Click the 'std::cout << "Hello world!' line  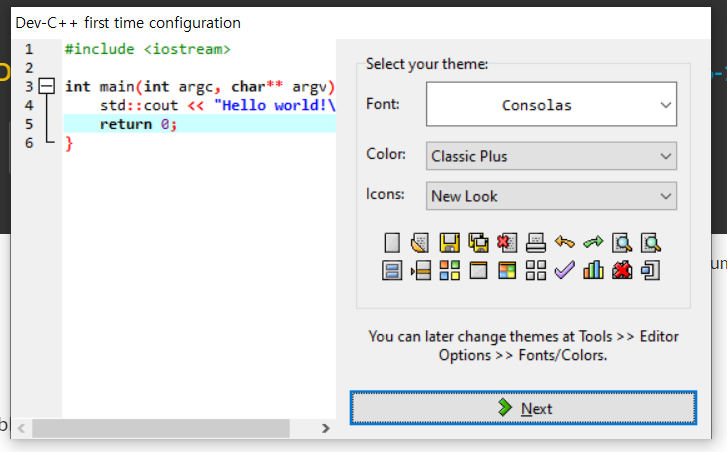(x=217, y=105)
